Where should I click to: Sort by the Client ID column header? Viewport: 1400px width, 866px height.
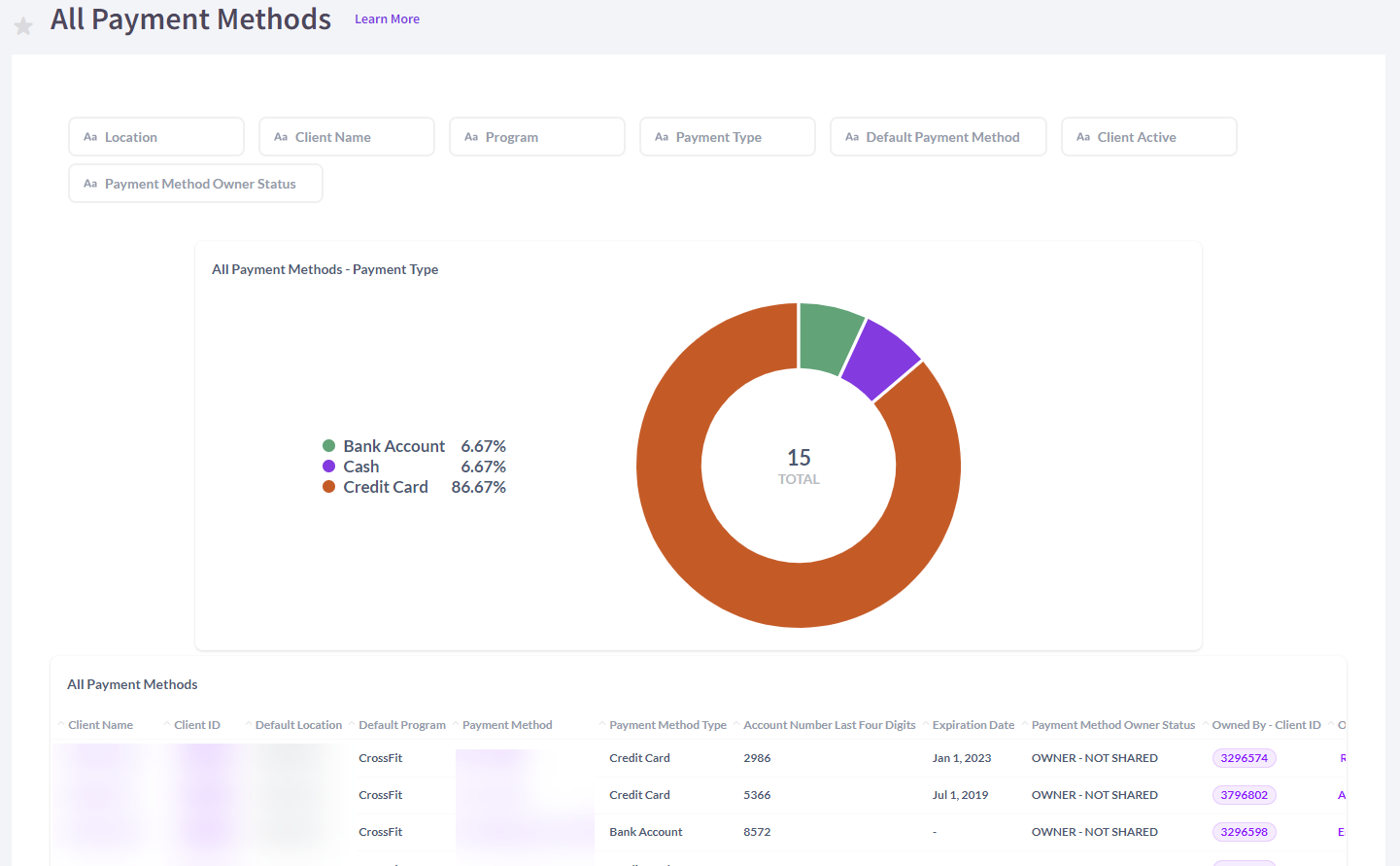[x=197, y=725]
